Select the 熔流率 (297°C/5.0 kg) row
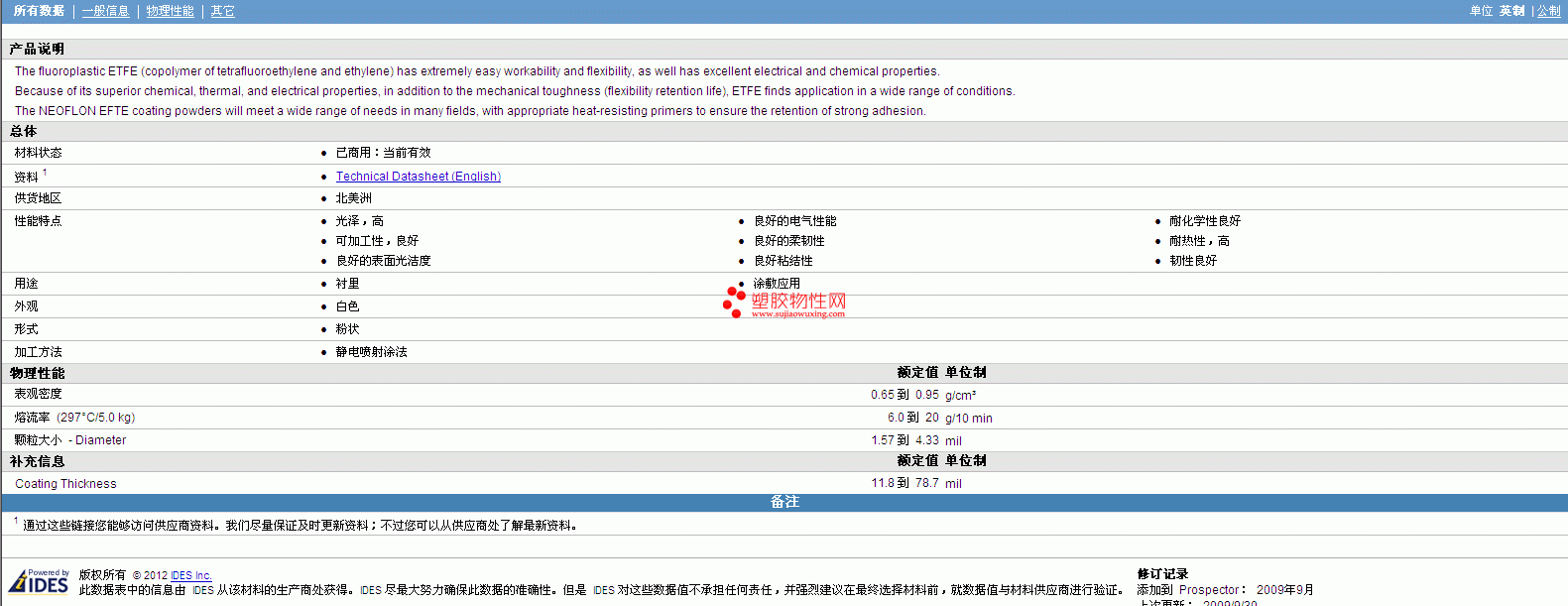The height and width of the screenshot is (606, 1568). (74, 418)
